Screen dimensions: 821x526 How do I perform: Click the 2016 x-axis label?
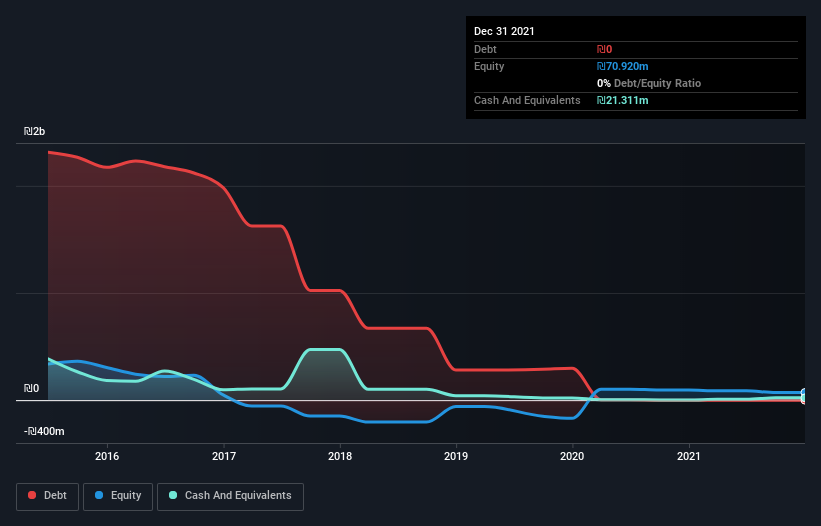tap(107, 456)
